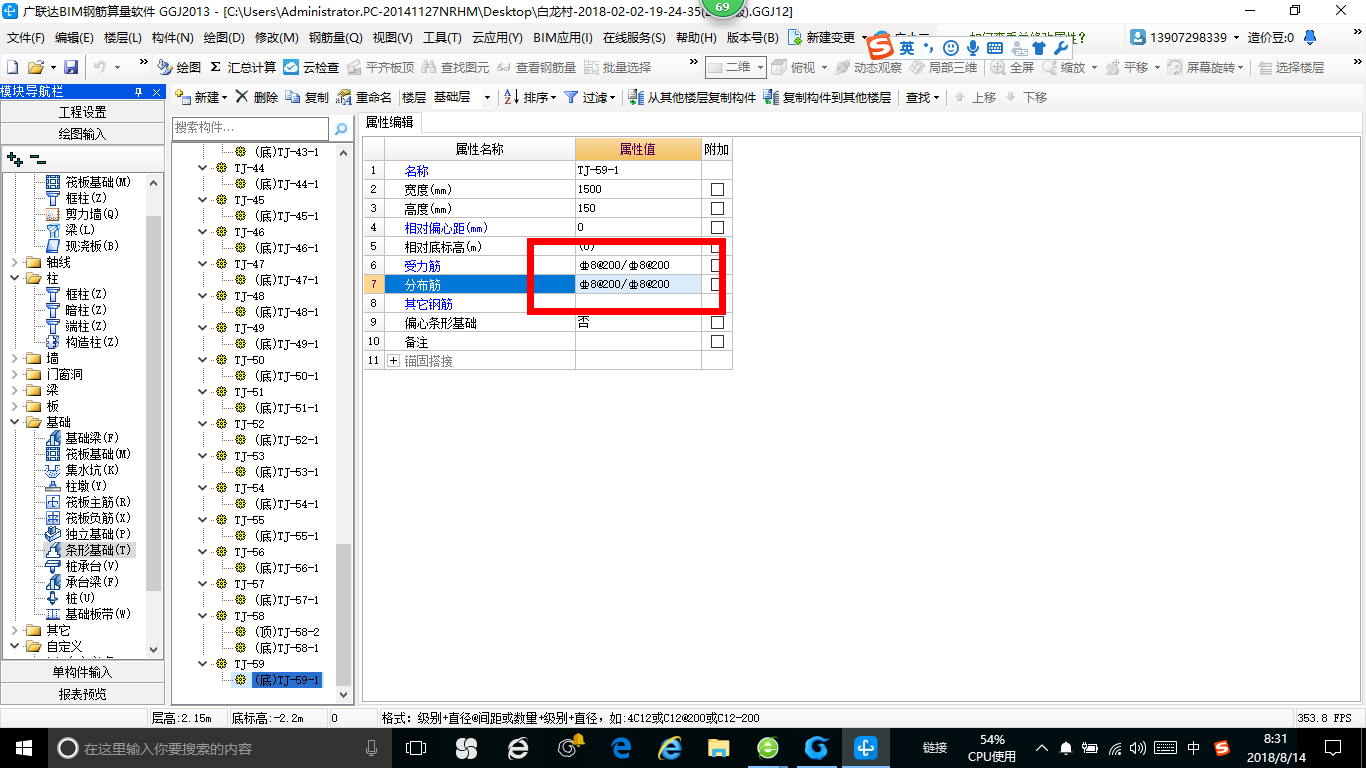Open 文件(F) menu
Viewport: 1366px width, 768px height.
click(26, 38)
